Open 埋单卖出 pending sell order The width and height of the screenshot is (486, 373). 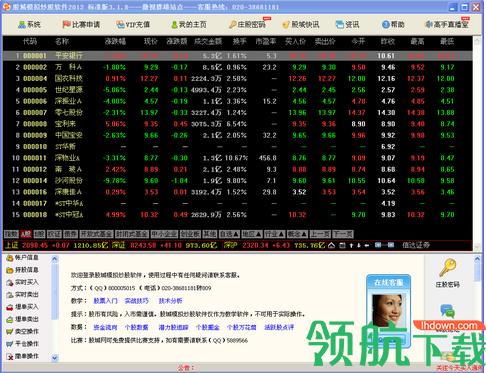point(22,319)
